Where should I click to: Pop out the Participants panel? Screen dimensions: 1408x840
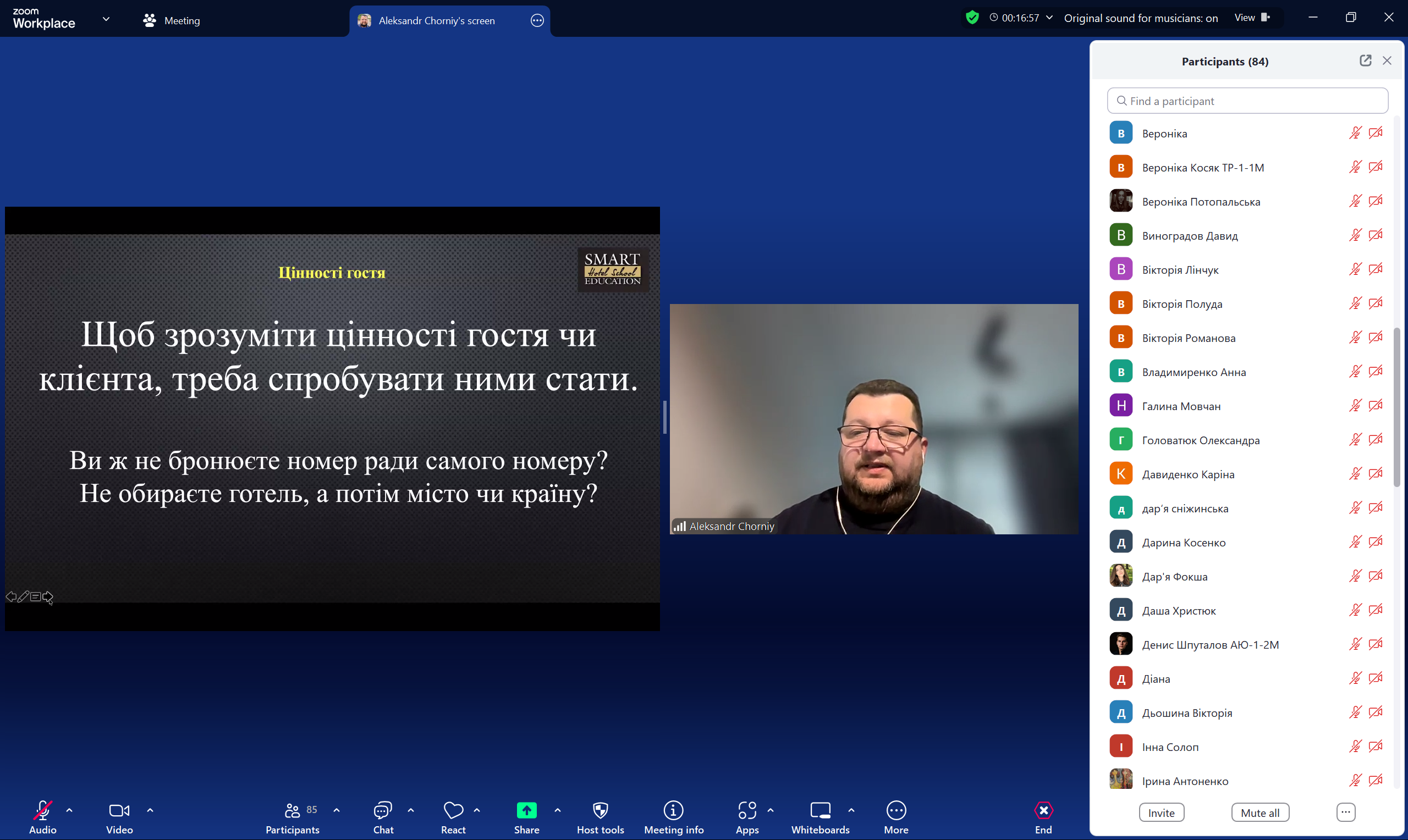tap(1365, 60)
